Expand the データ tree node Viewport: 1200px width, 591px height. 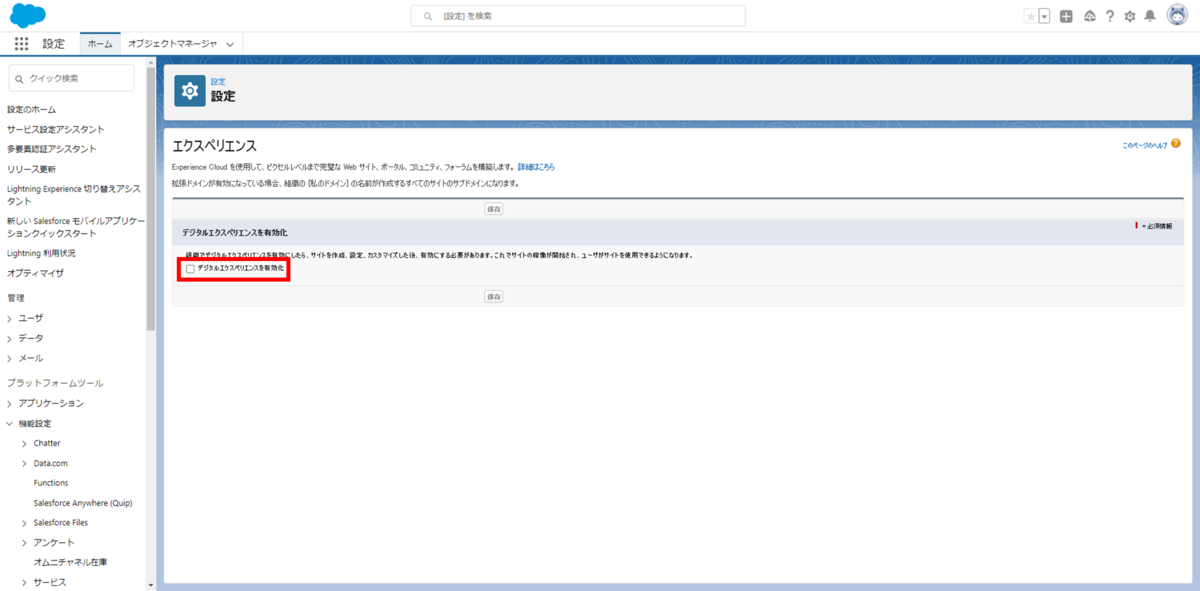click(x=10, y=338)
